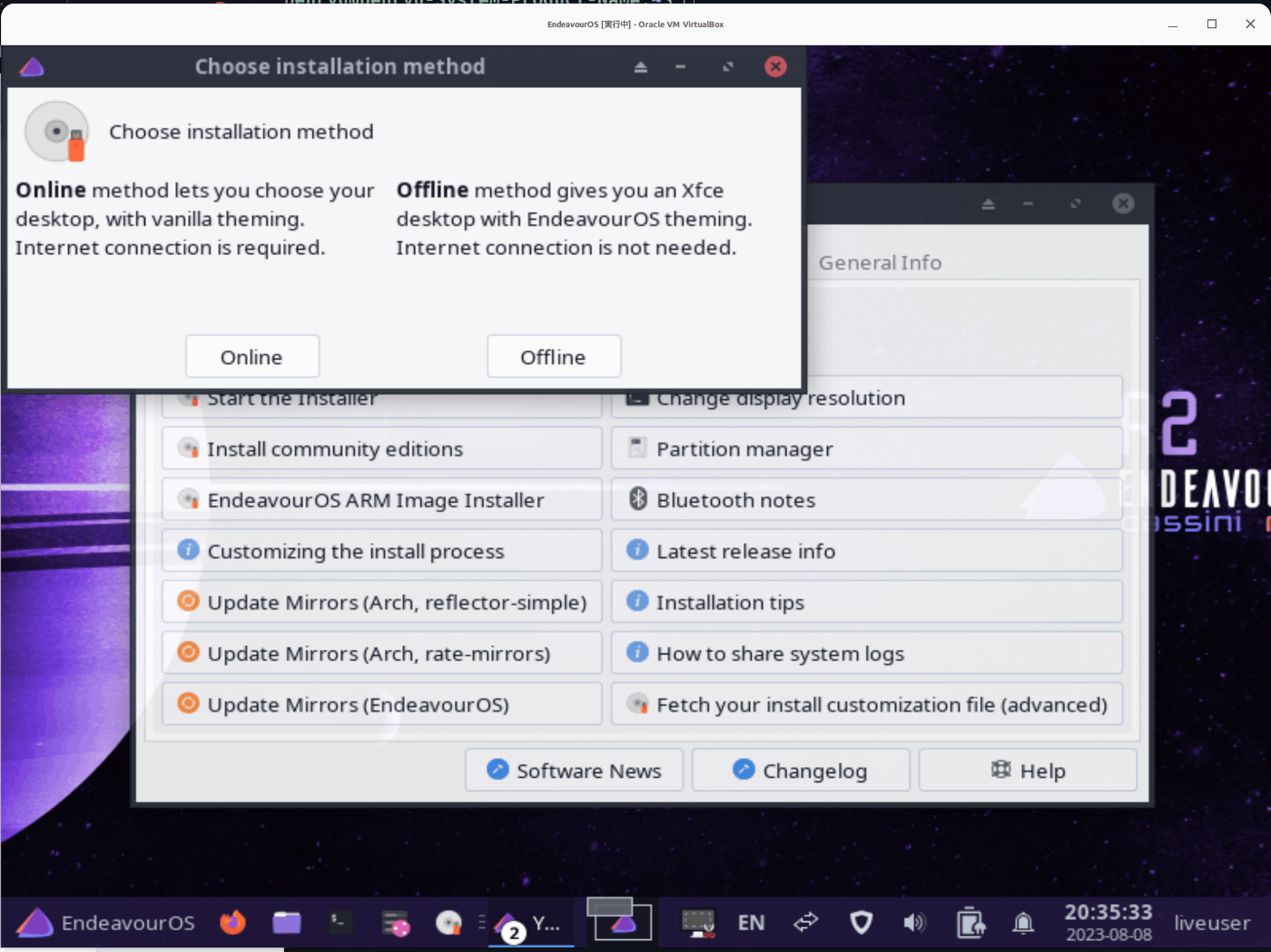Click link icon on Software News button
1271x952 pixels.
click(x=498, y=769)
